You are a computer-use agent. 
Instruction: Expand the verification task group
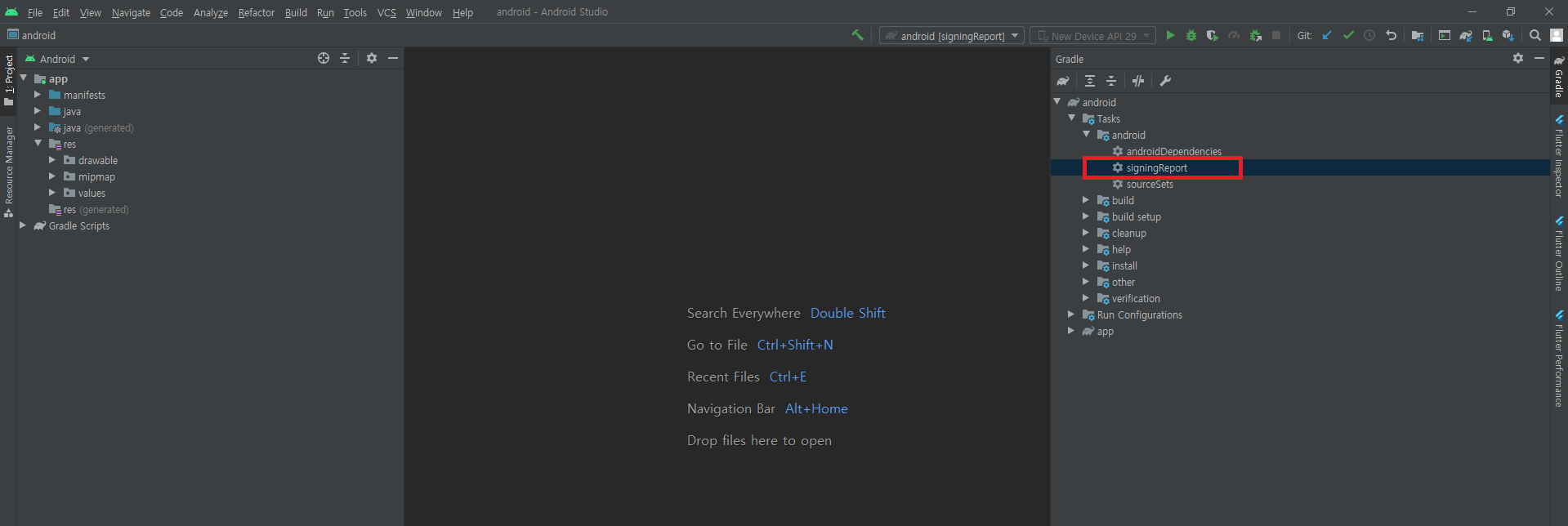point(1086,298)
